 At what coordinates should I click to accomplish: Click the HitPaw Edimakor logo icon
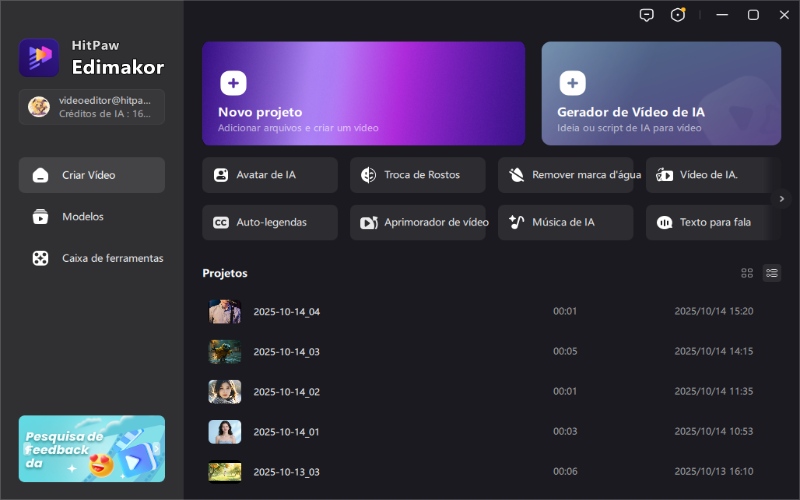pyautogui.click(x=39, y=58)
